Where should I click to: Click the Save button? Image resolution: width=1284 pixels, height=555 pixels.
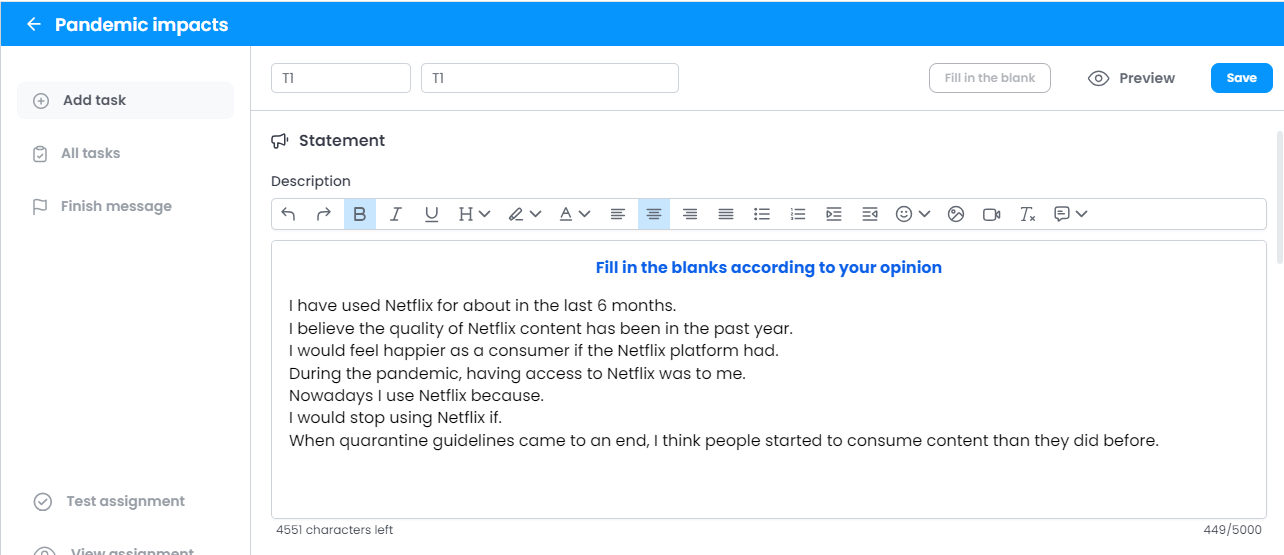1241,78
